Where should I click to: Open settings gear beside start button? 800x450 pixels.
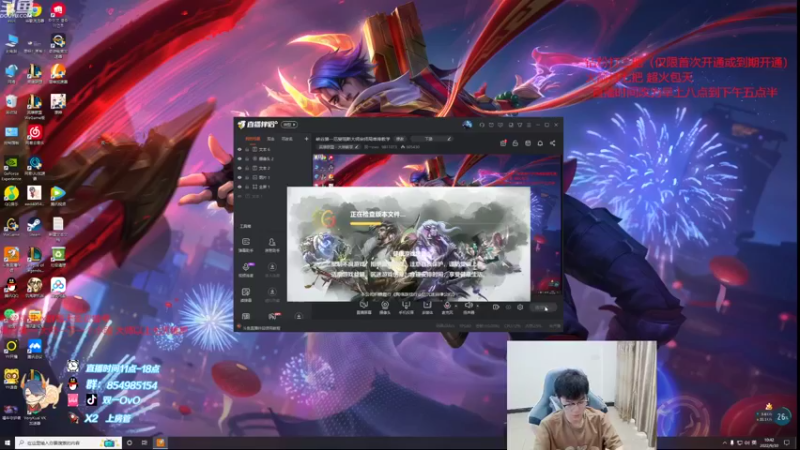520,307
